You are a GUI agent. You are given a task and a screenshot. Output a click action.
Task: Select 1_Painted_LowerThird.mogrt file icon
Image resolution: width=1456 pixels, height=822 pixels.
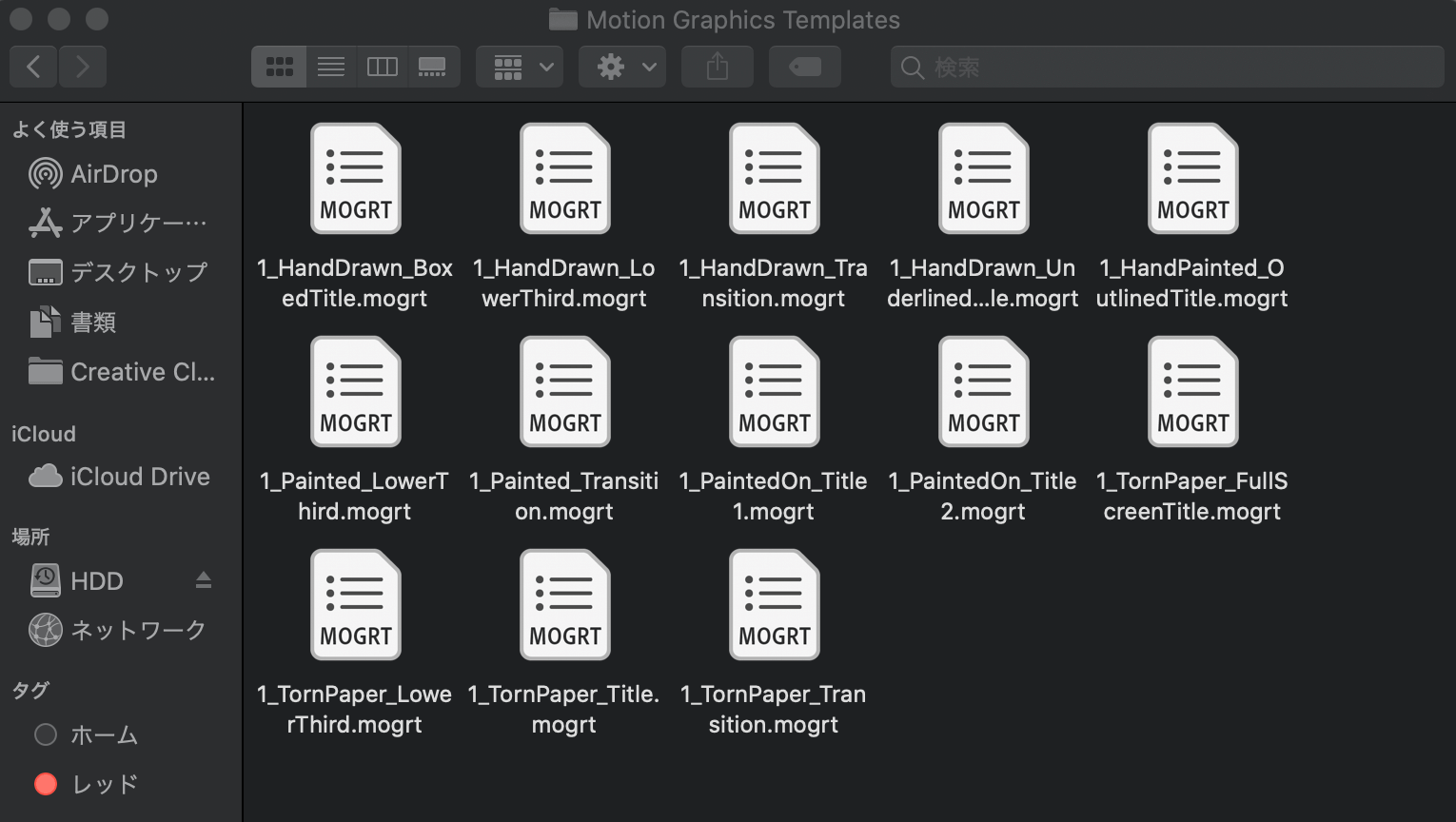[x=355, y=392]
